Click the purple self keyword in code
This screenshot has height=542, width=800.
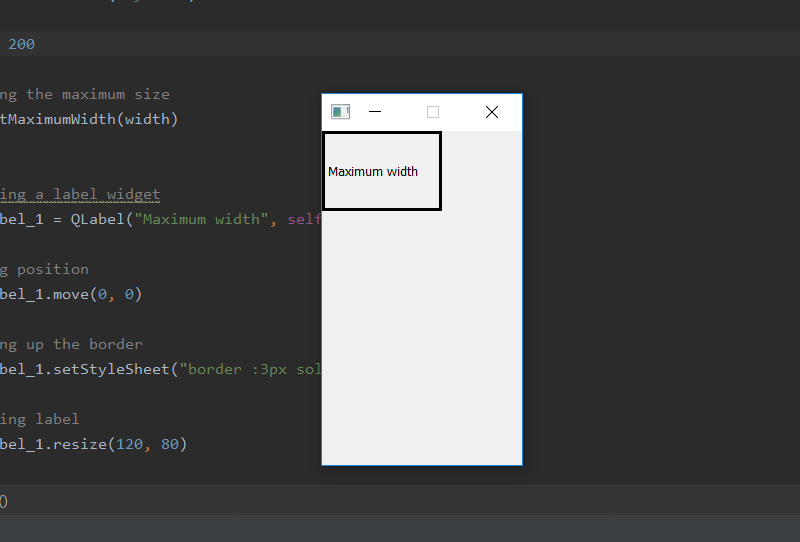tap(304, 219)
